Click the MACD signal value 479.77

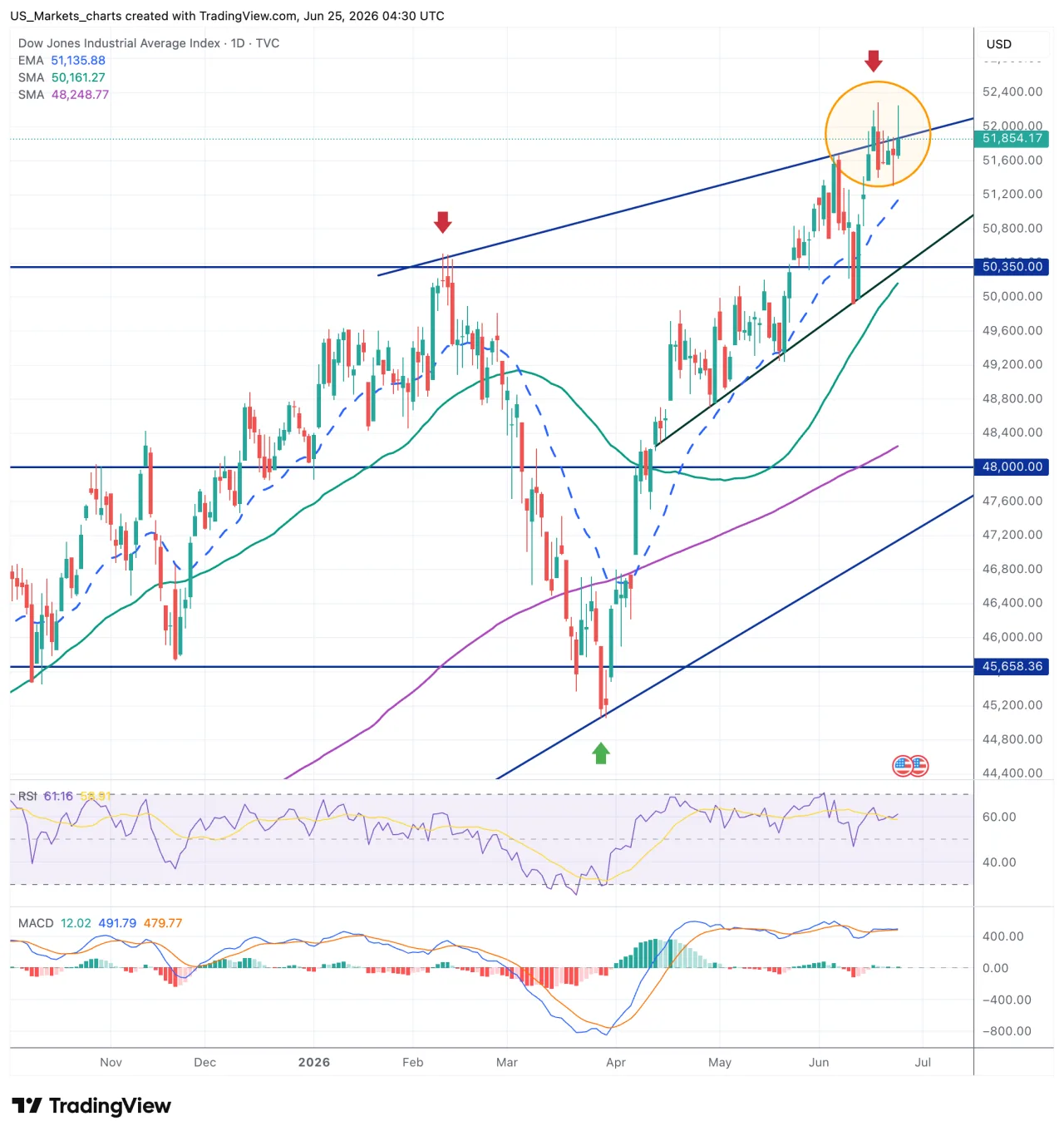click(x=163, y=923)
